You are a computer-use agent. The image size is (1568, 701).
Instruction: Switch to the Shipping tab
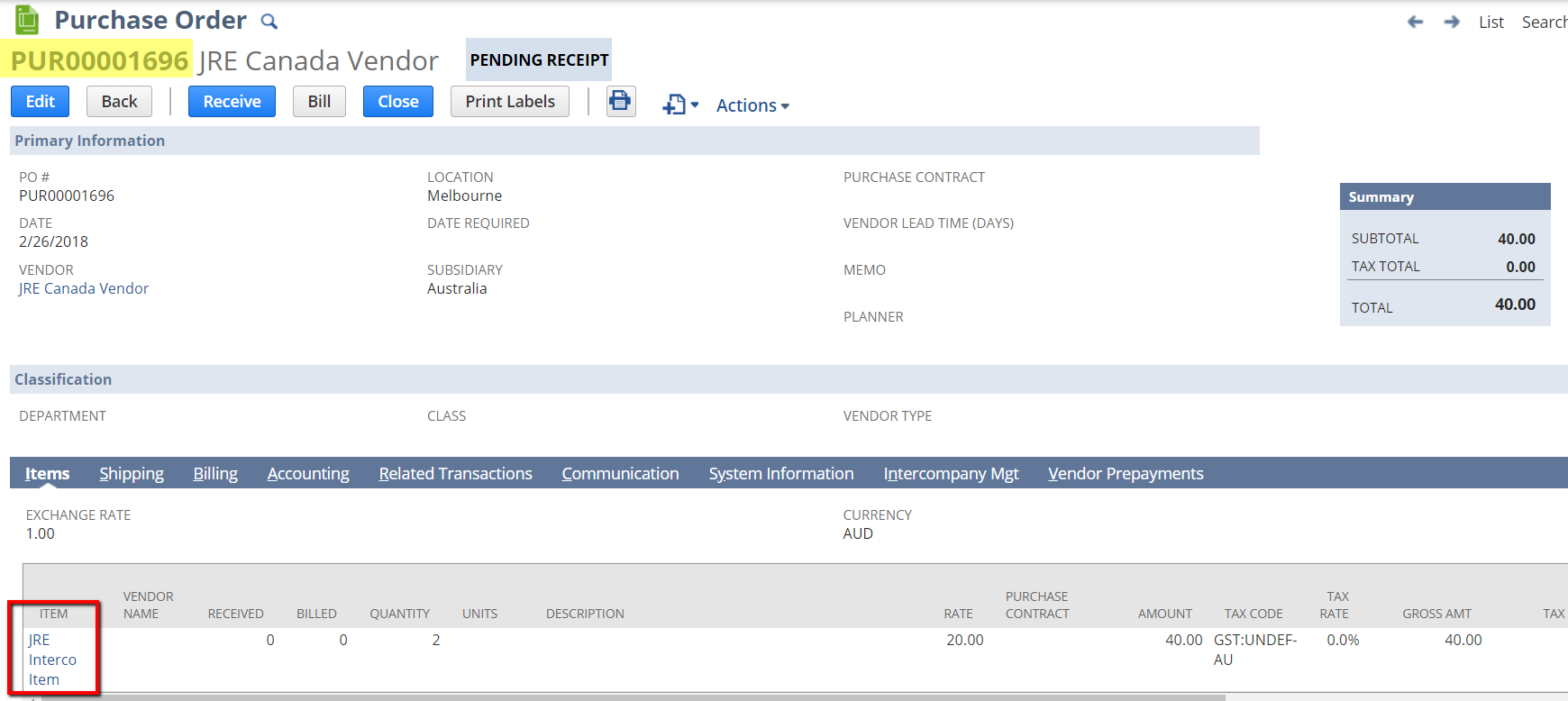click(x=132, y=473)
